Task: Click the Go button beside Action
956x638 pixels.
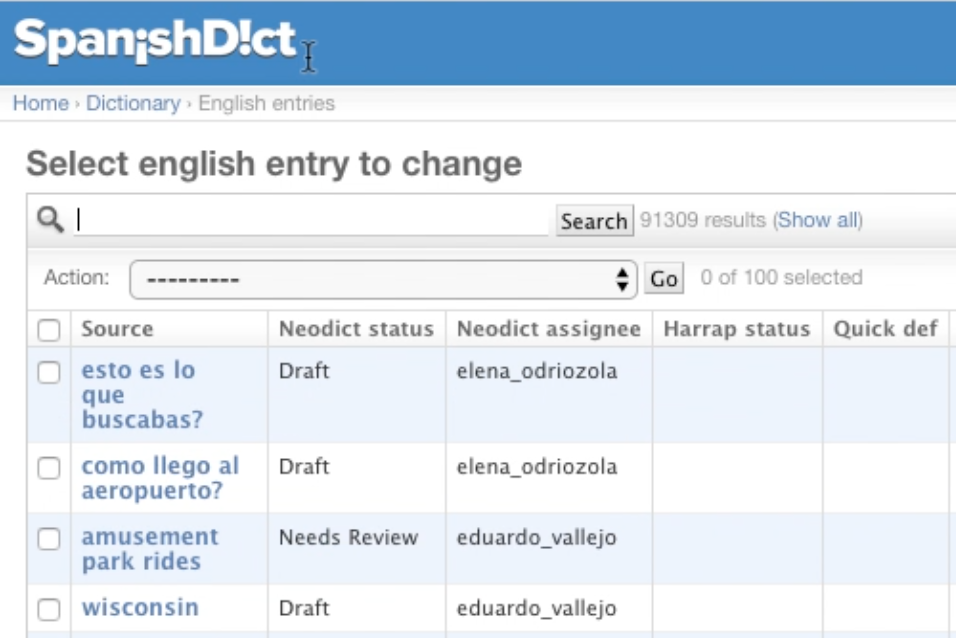Action: pyautogui.click(x=664, y=279)
